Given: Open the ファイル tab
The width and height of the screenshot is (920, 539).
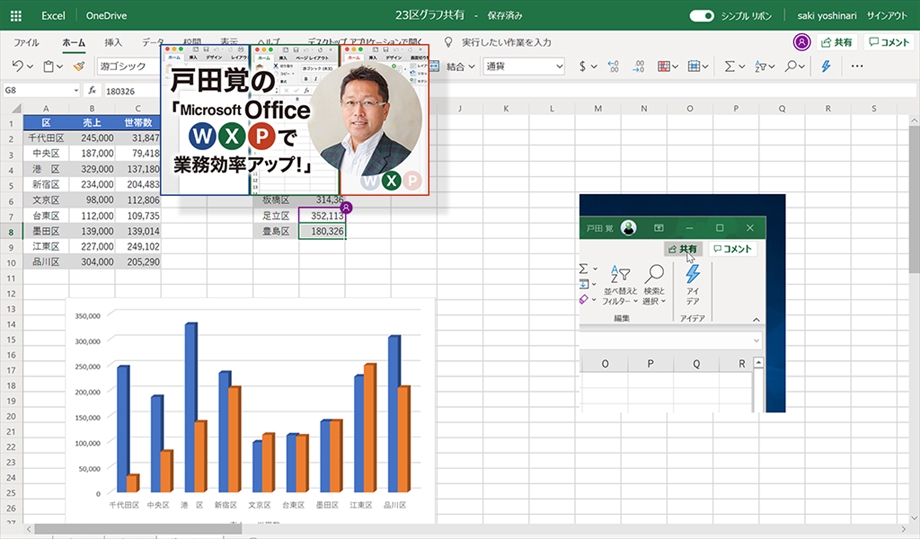Looking at the screenshot, I should 26,42.
